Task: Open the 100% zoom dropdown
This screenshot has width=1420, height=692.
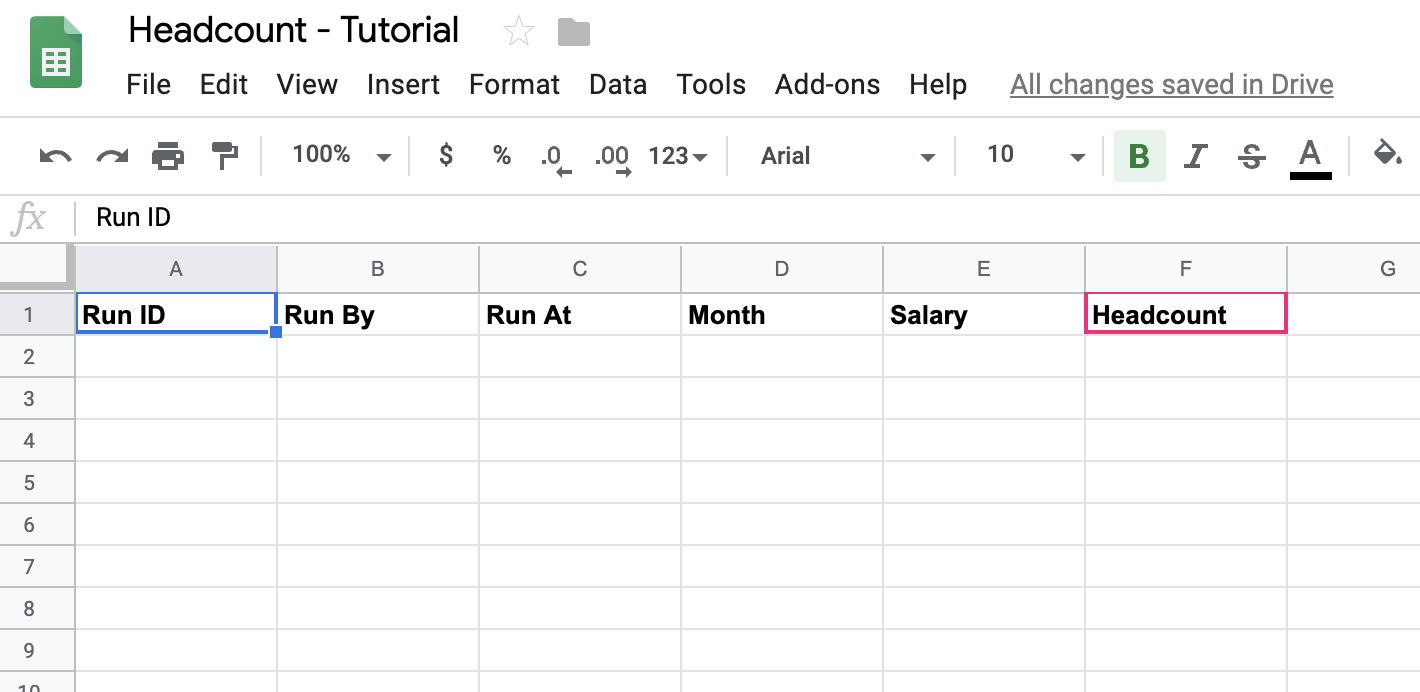Action: (341, 156)
